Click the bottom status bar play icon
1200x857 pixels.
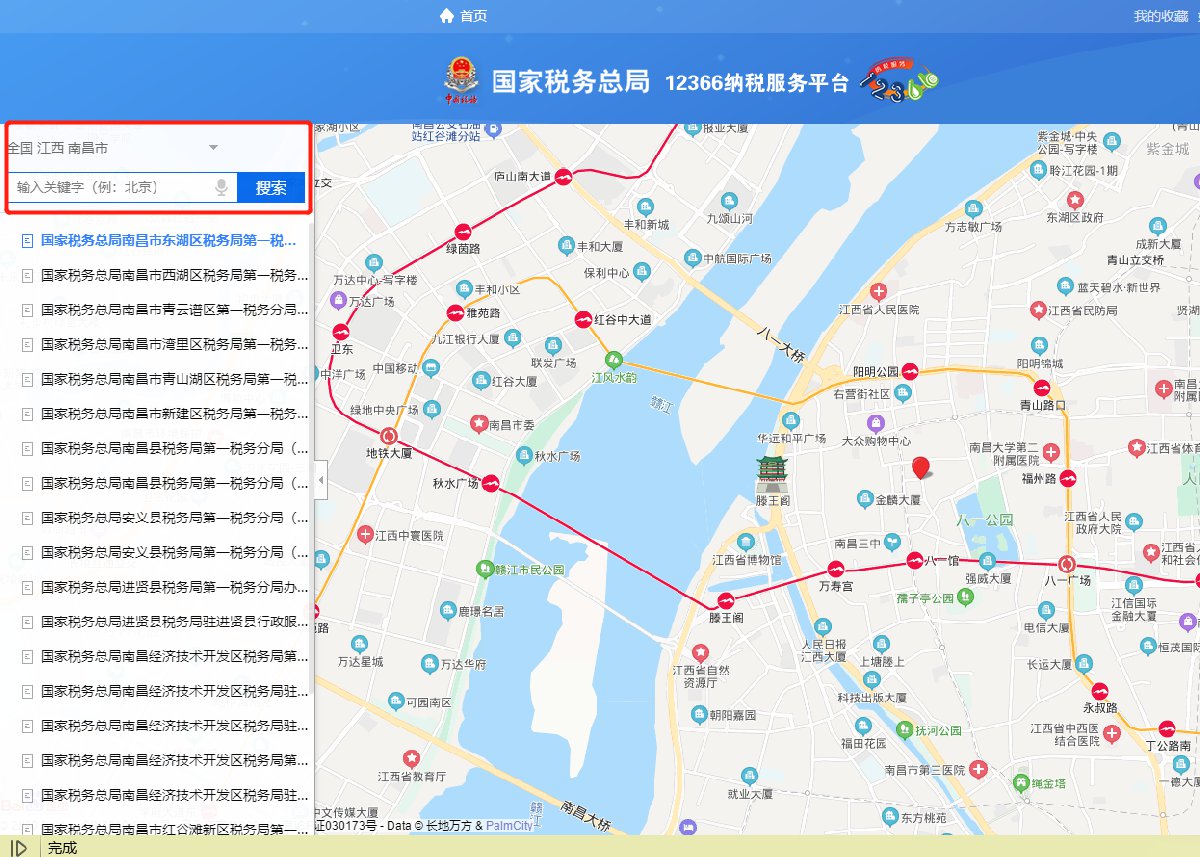[x=19, y=848]
